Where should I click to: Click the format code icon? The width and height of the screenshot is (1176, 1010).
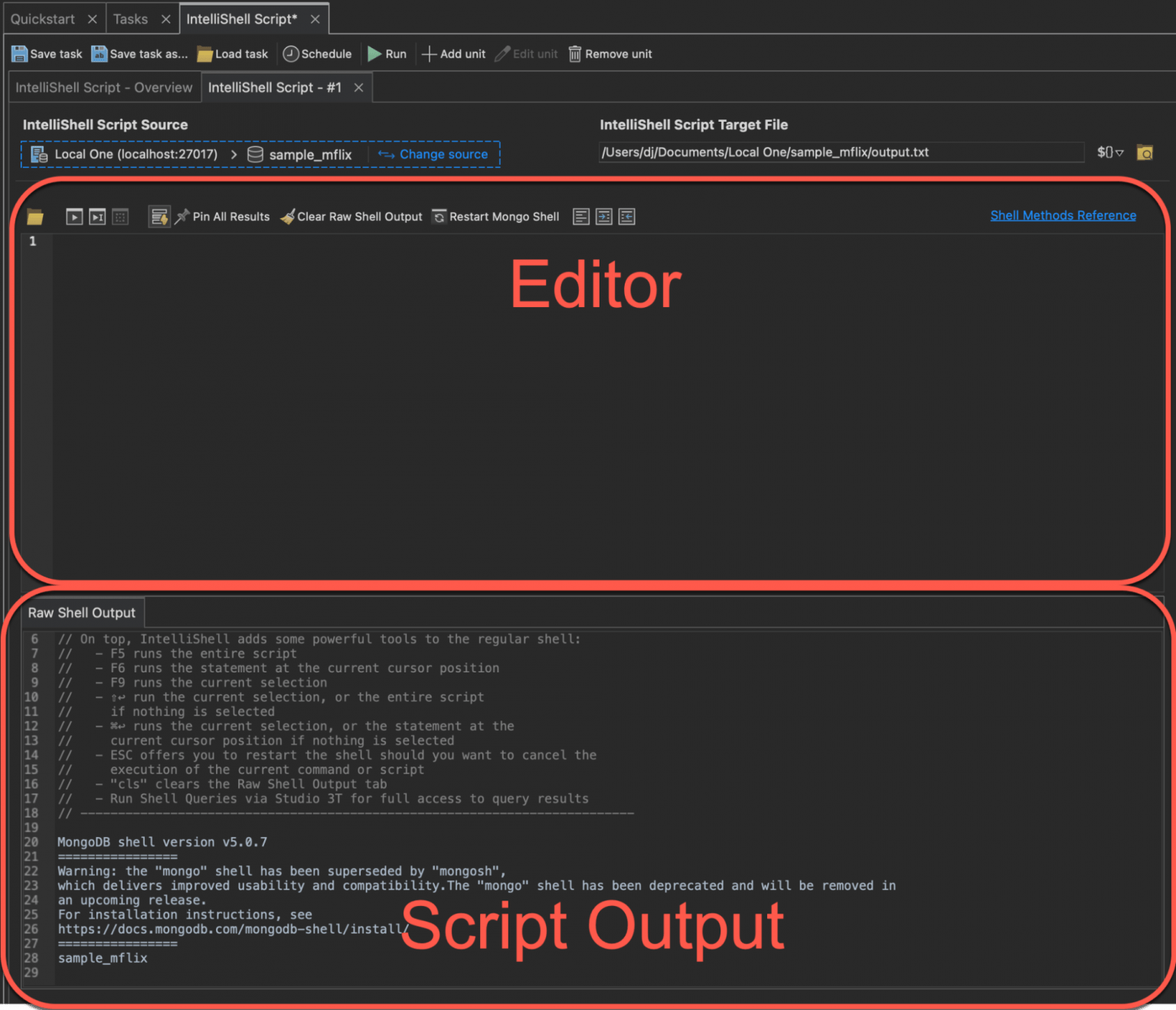(x=581, y=217)
